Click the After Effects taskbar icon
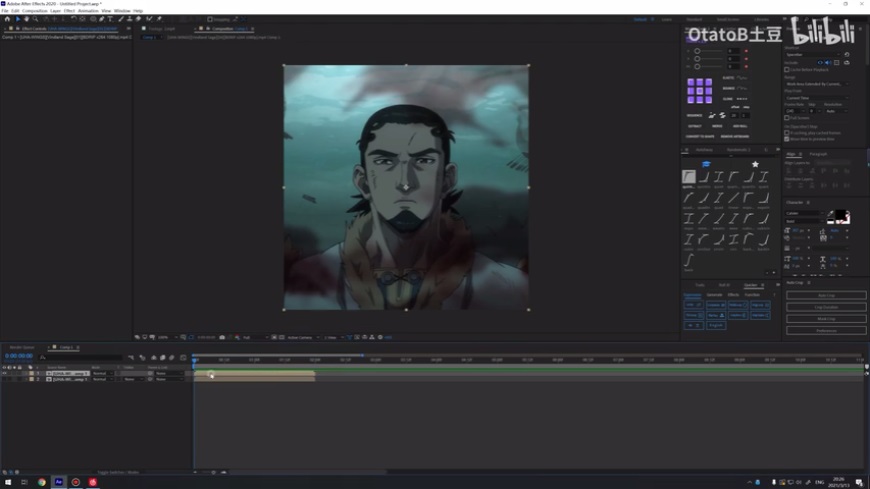 tap(59, 482)
